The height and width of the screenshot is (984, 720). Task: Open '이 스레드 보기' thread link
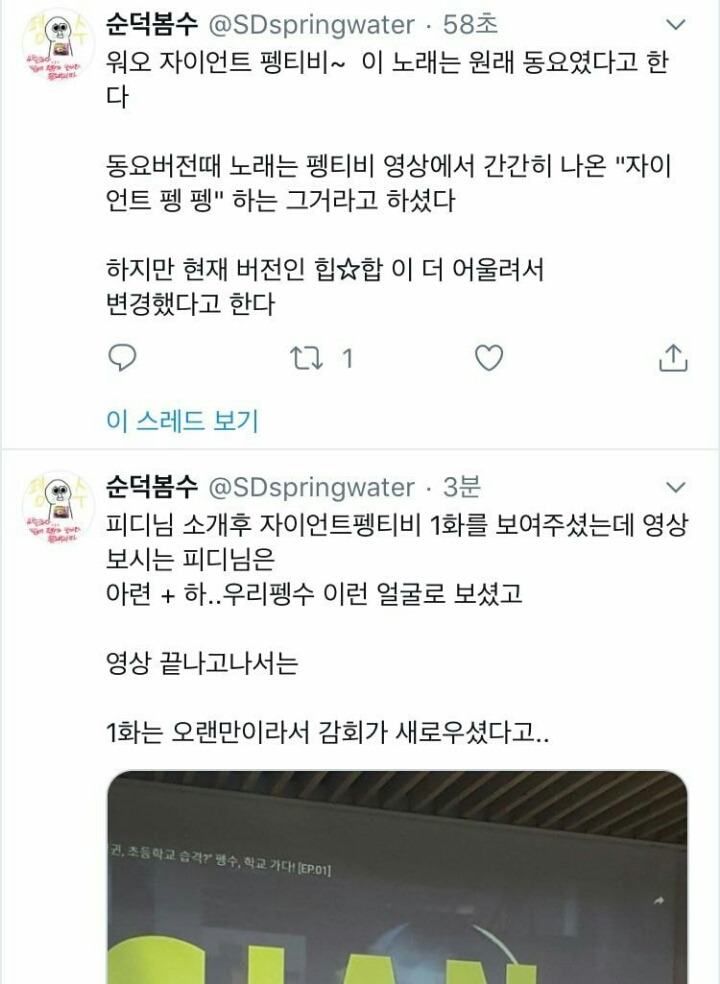pos(182,420)
